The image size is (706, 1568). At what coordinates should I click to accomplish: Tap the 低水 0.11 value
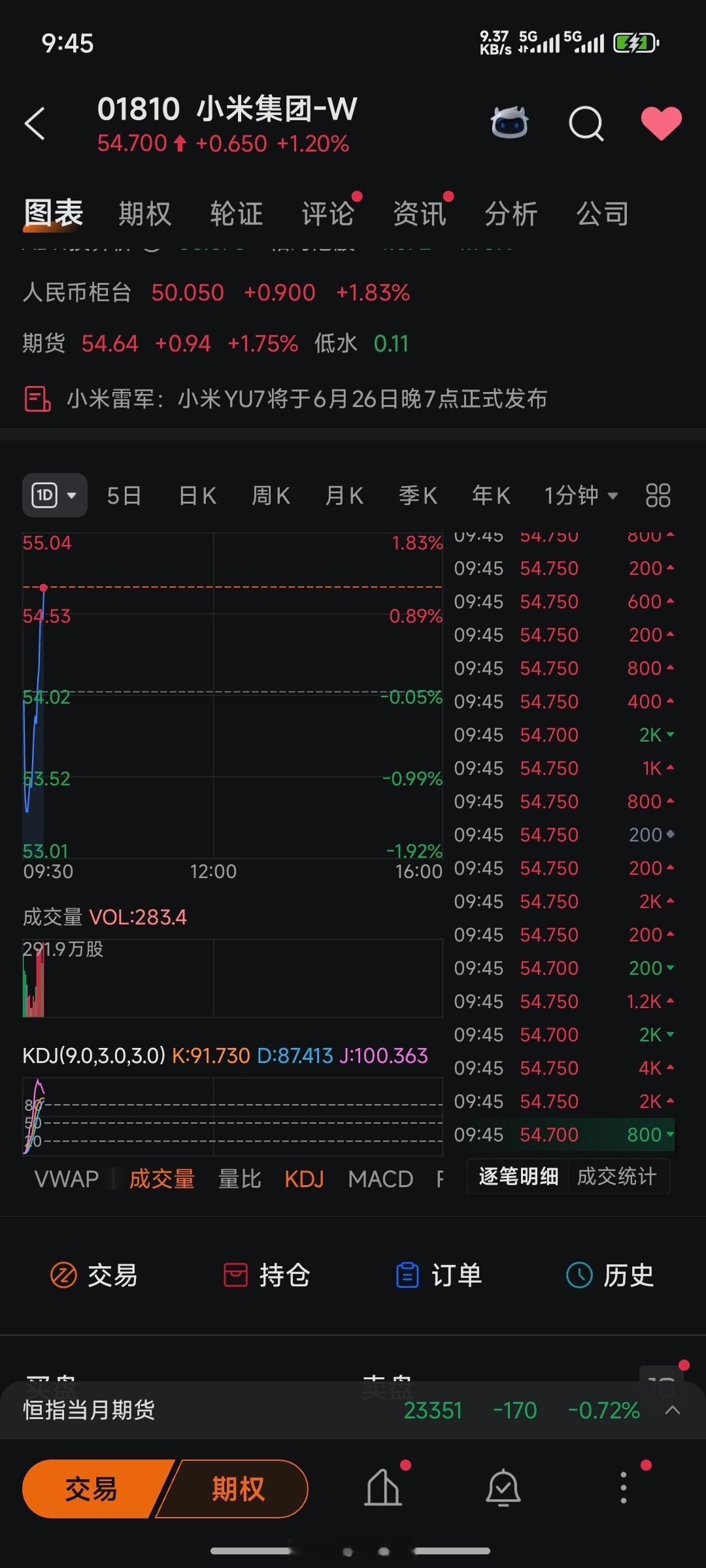[361, 343]
